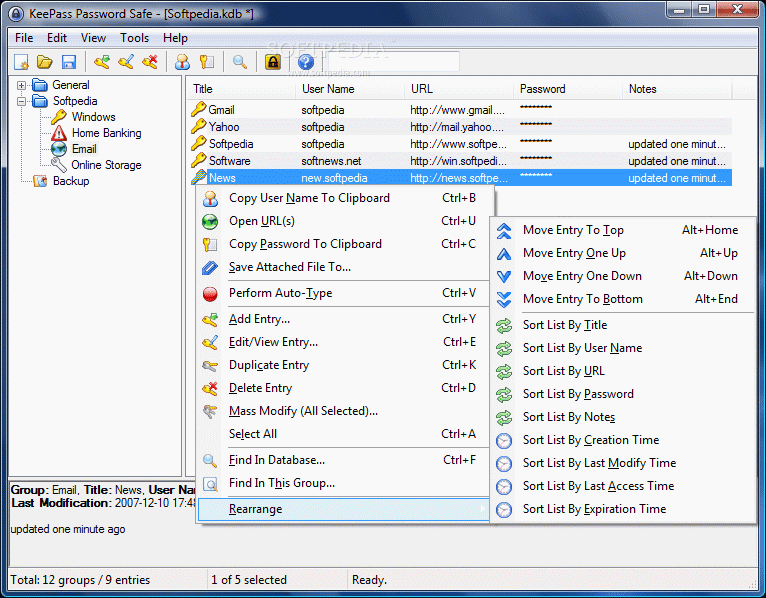Screen dimensions: 766x598
Task: Choose Select All menu item
Action: [x=344, y=434]
